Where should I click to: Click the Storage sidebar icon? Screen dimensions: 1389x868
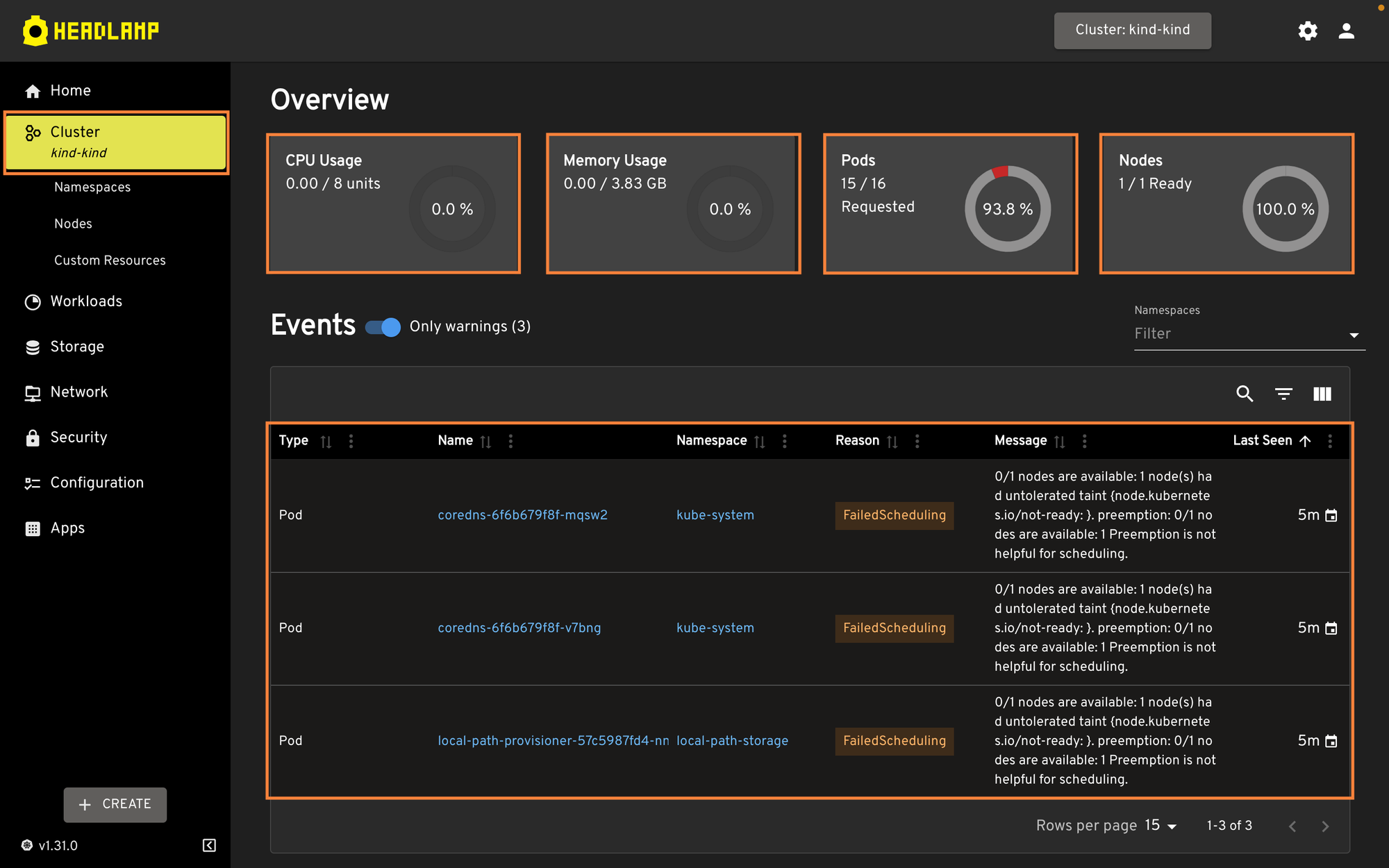pyautogui.click(x=32, y=347)
